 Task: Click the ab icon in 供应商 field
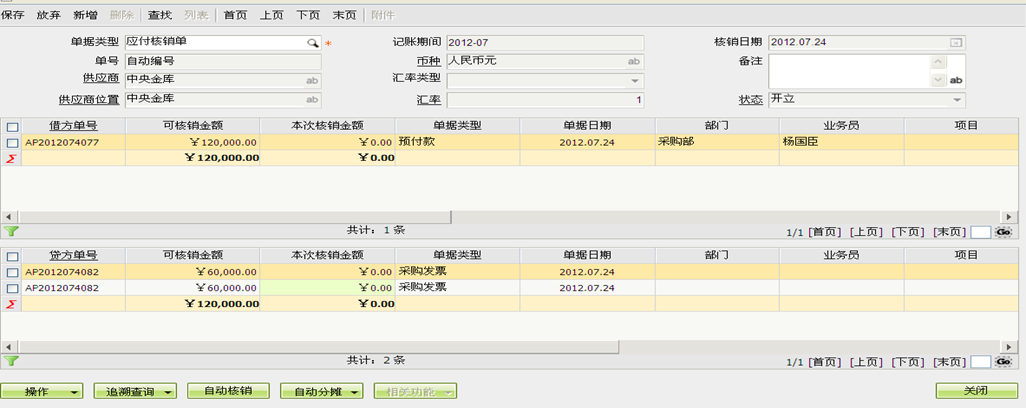[x=312, y=81]
